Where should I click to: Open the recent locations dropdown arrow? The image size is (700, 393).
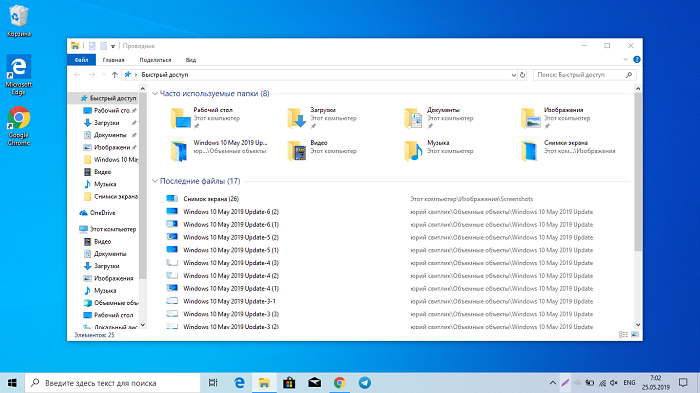[104, 75]
